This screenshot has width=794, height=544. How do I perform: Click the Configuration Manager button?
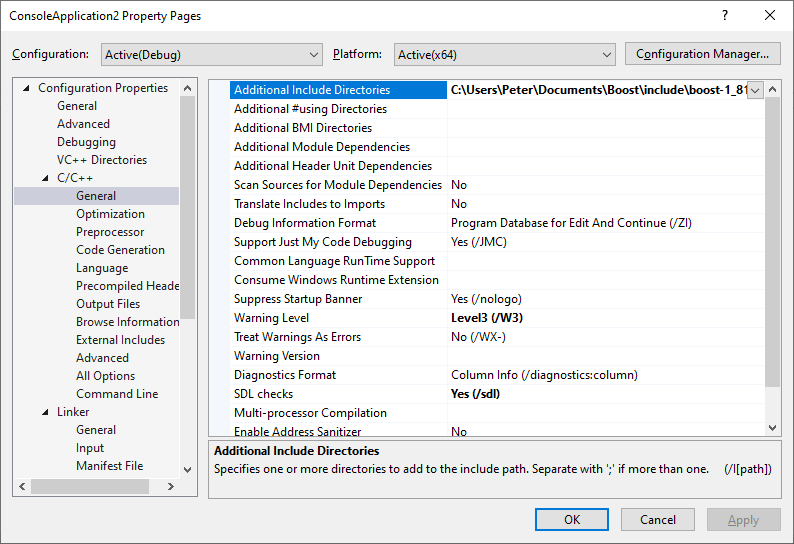point(702,54)
